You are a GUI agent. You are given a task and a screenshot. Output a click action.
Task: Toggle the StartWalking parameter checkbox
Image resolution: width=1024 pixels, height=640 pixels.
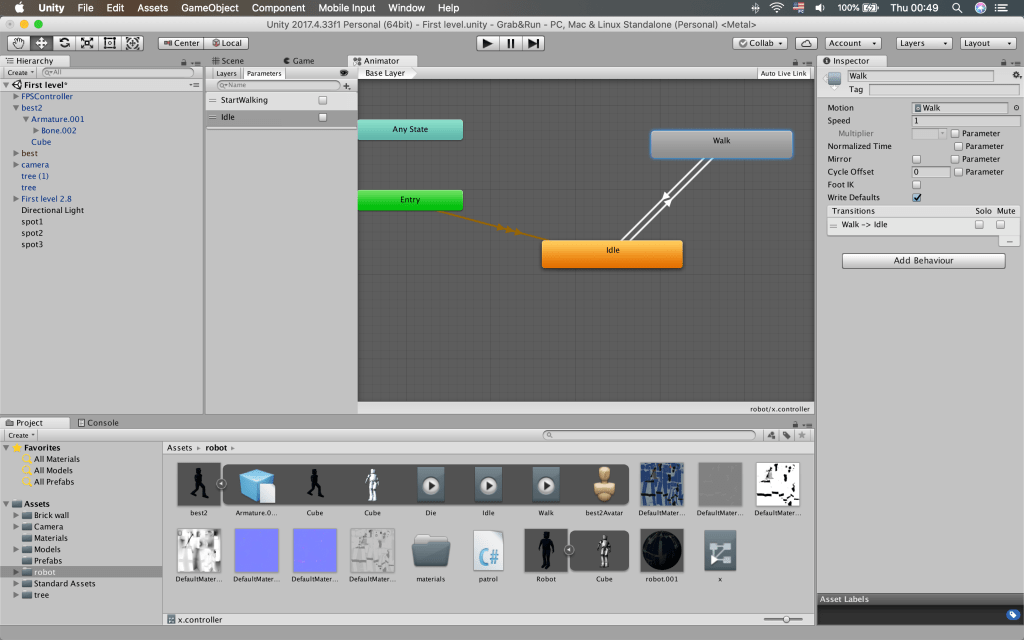click(322, 100)
